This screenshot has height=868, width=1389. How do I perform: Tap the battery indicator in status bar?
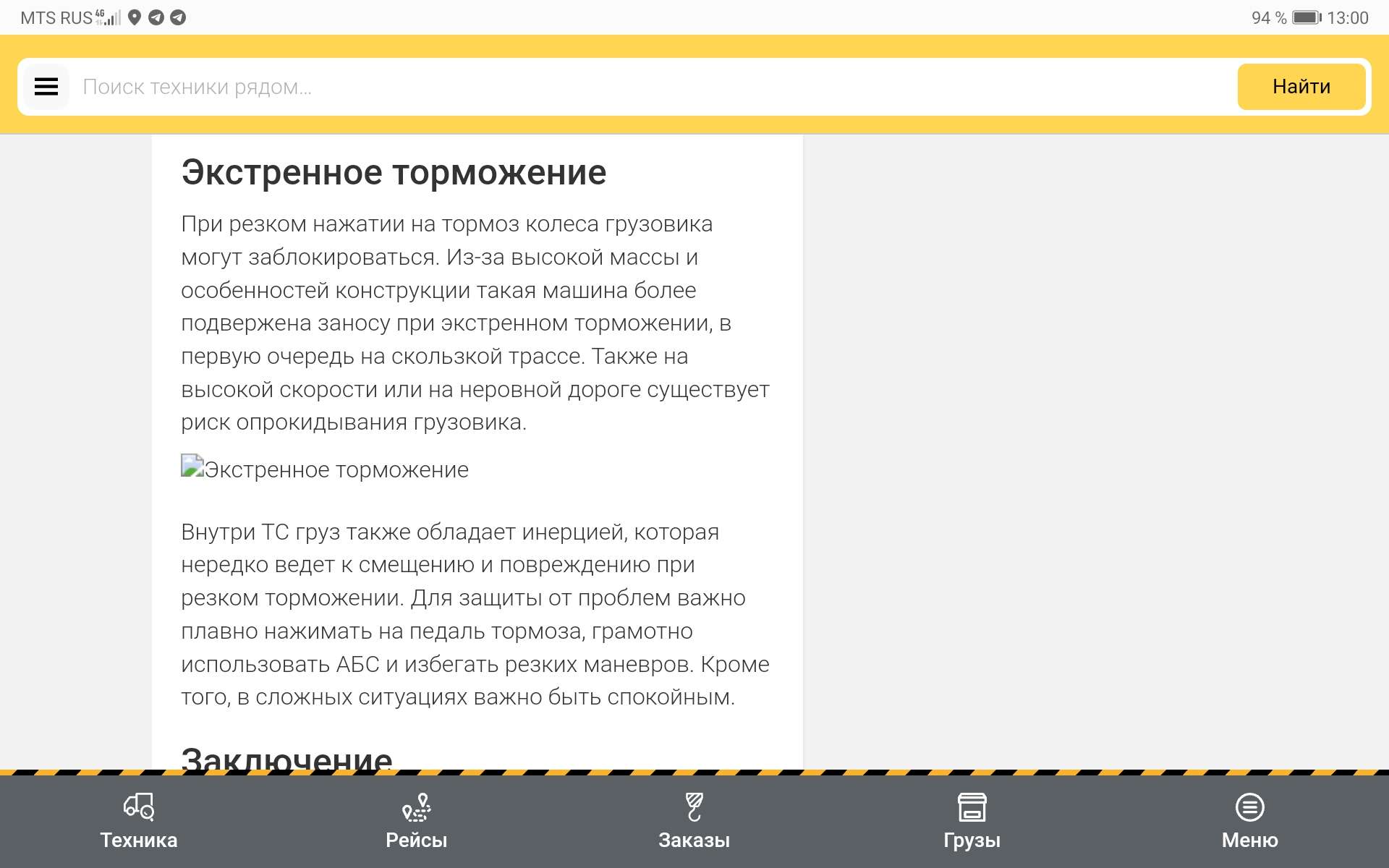(x=1307, y=17)
